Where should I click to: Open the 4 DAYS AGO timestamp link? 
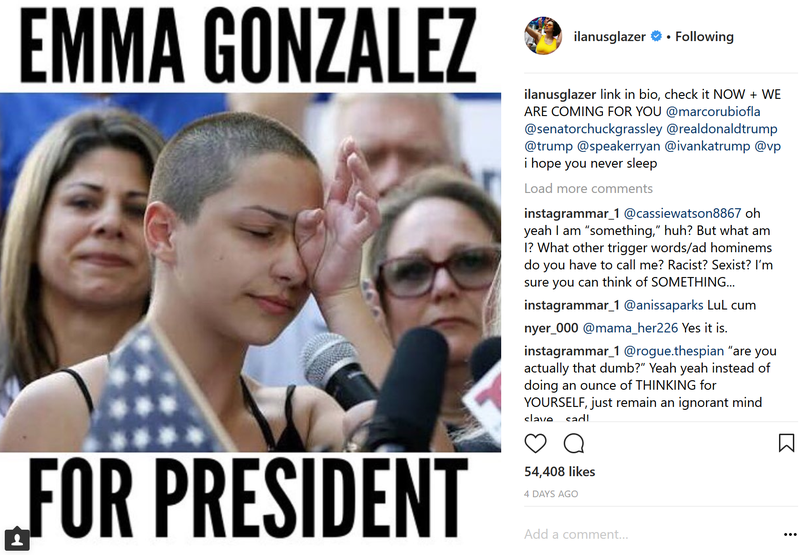click(551, 494)
